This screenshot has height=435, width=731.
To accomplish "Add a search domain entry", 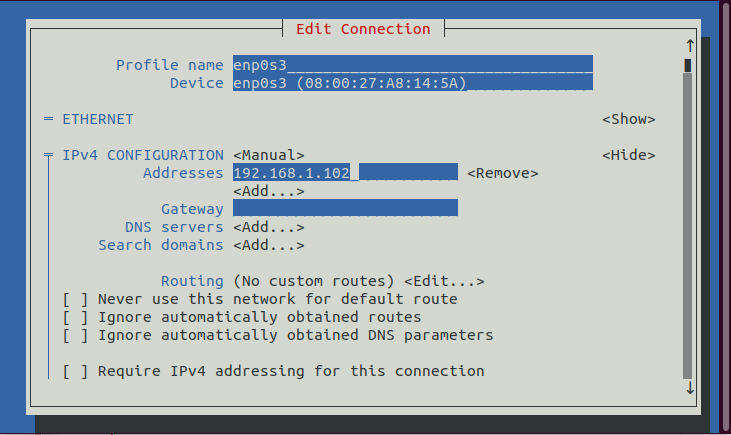I will pos(268,245).
